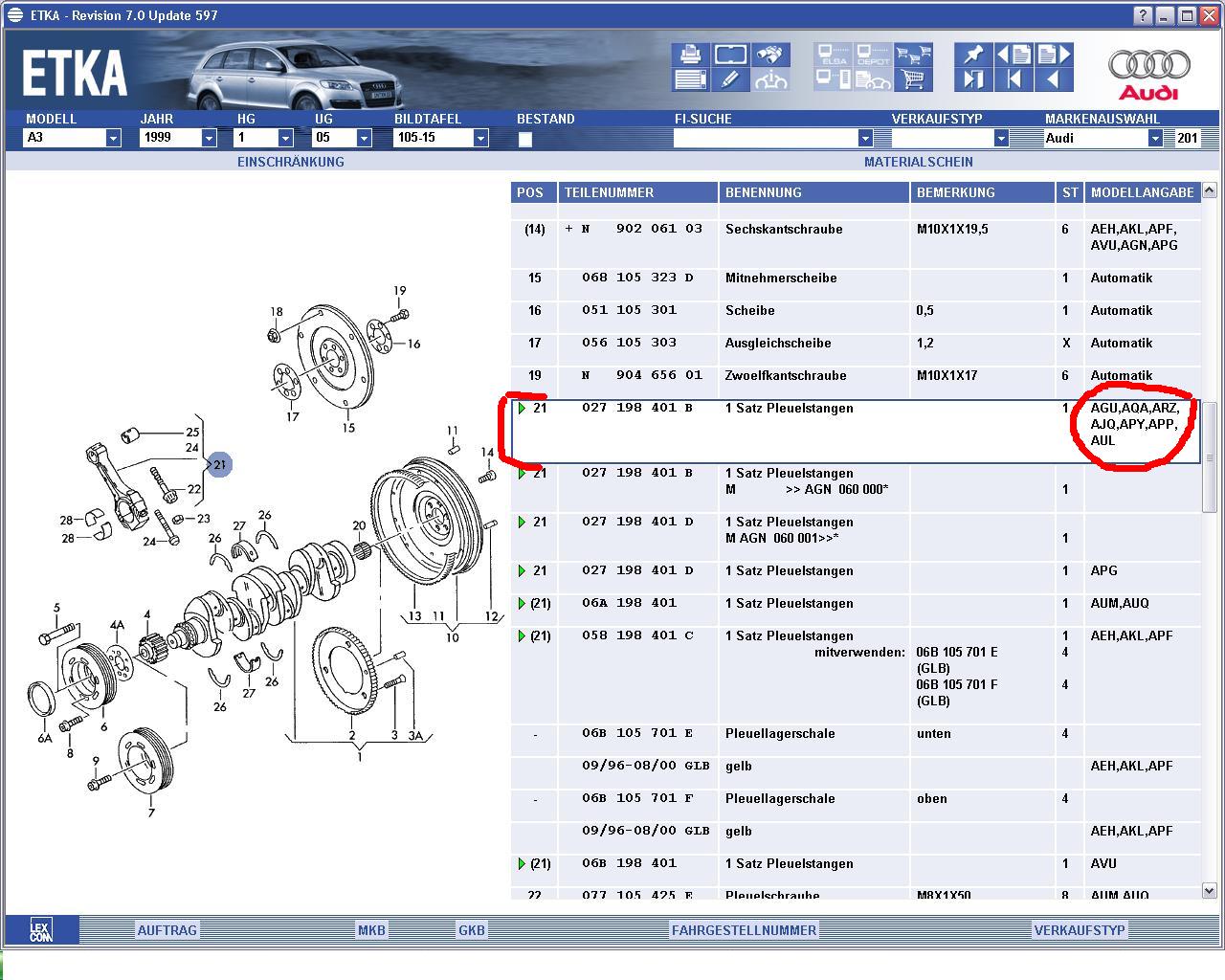Click the document-with-car icon below DEPOT
This screenshot has width=1225, height=980.
pyautogui.click(x=873, y=79)
